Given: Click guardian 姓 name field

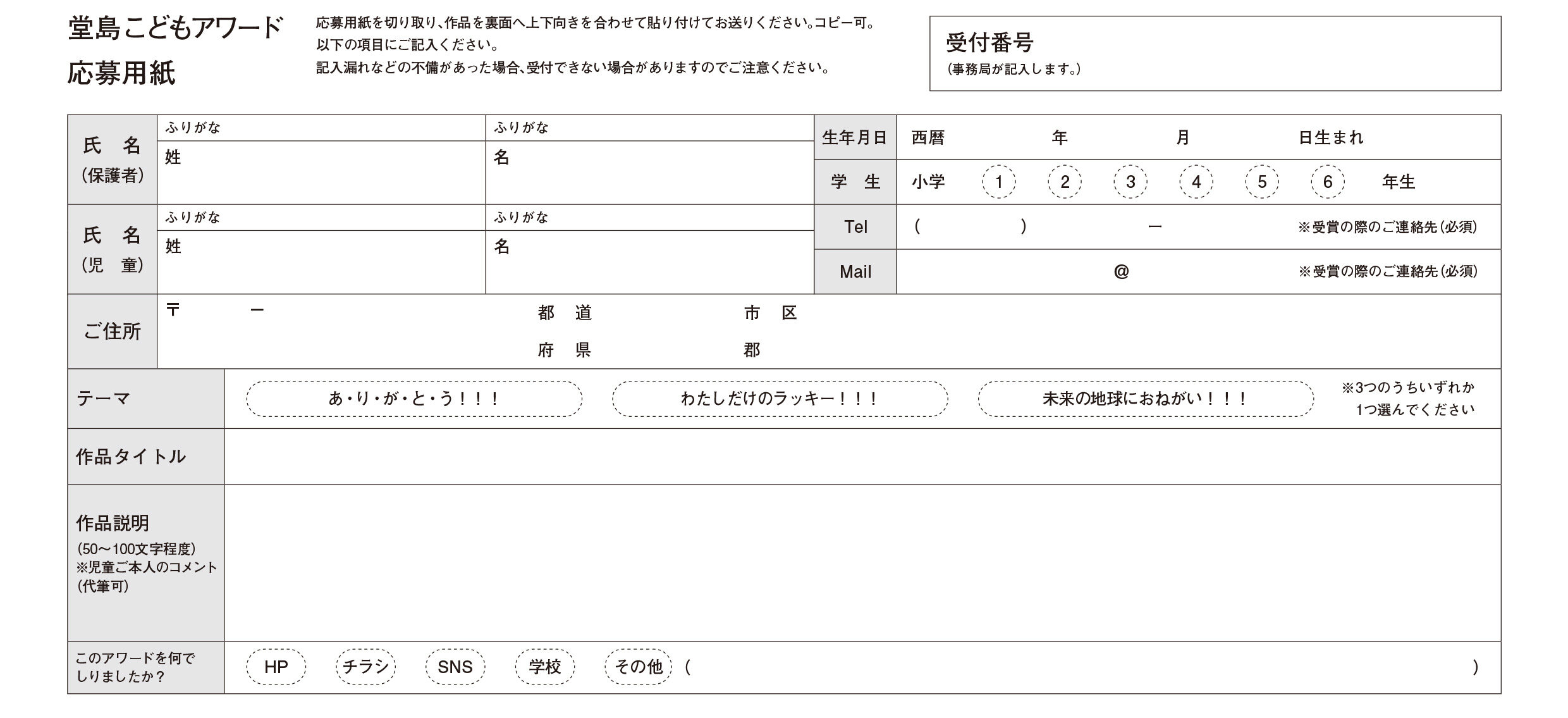Looking at the screenshot, I should pyautogui.click(x=321, y=172).
